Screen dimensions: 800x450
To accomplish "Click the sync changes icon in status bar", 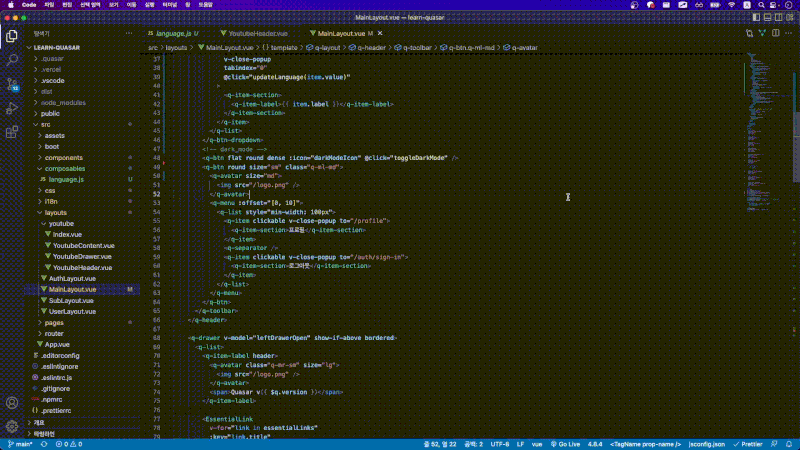I will (44, 443).
